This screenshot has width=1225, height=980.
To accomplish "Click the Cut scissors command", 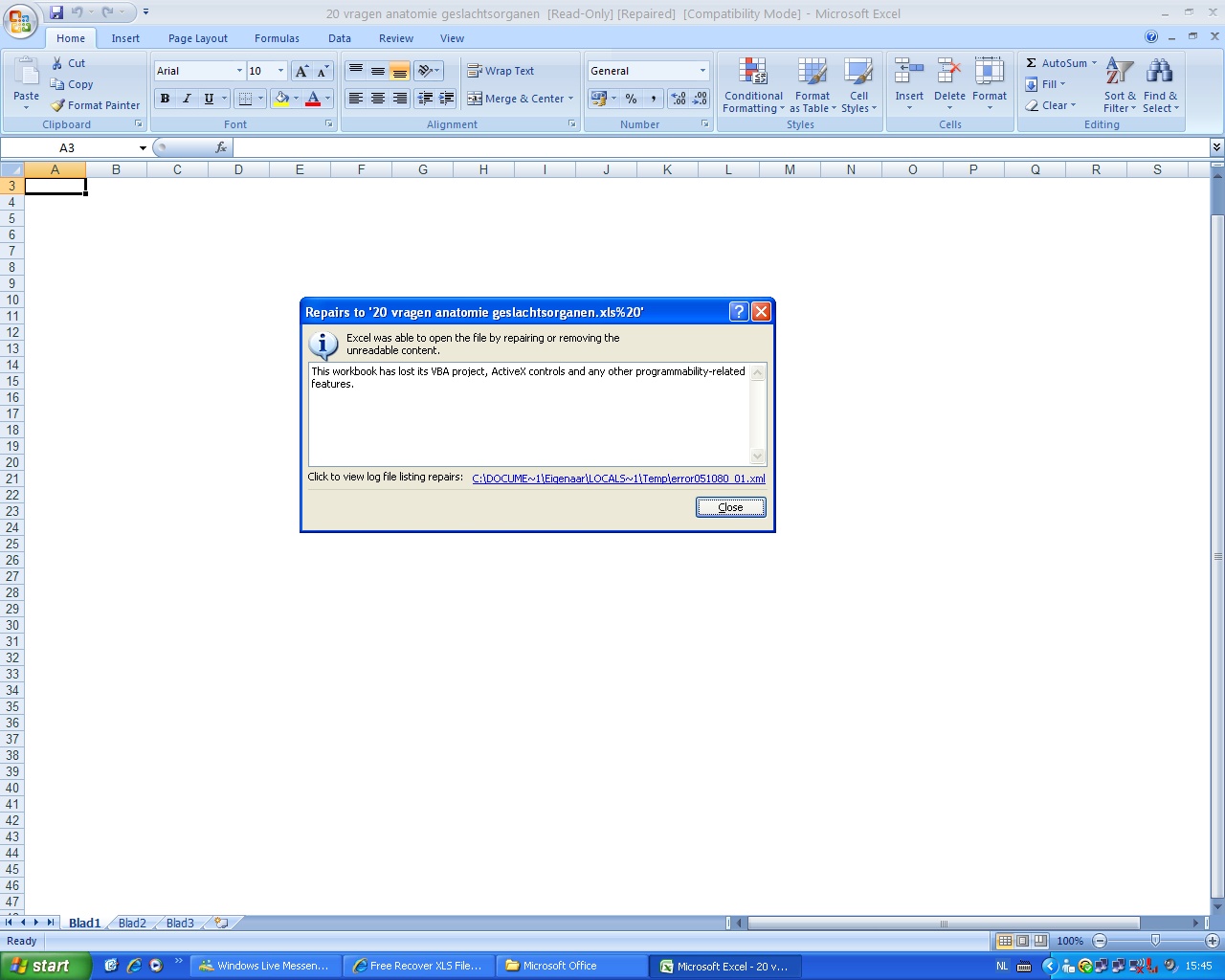I will click(x=68, y=63).
